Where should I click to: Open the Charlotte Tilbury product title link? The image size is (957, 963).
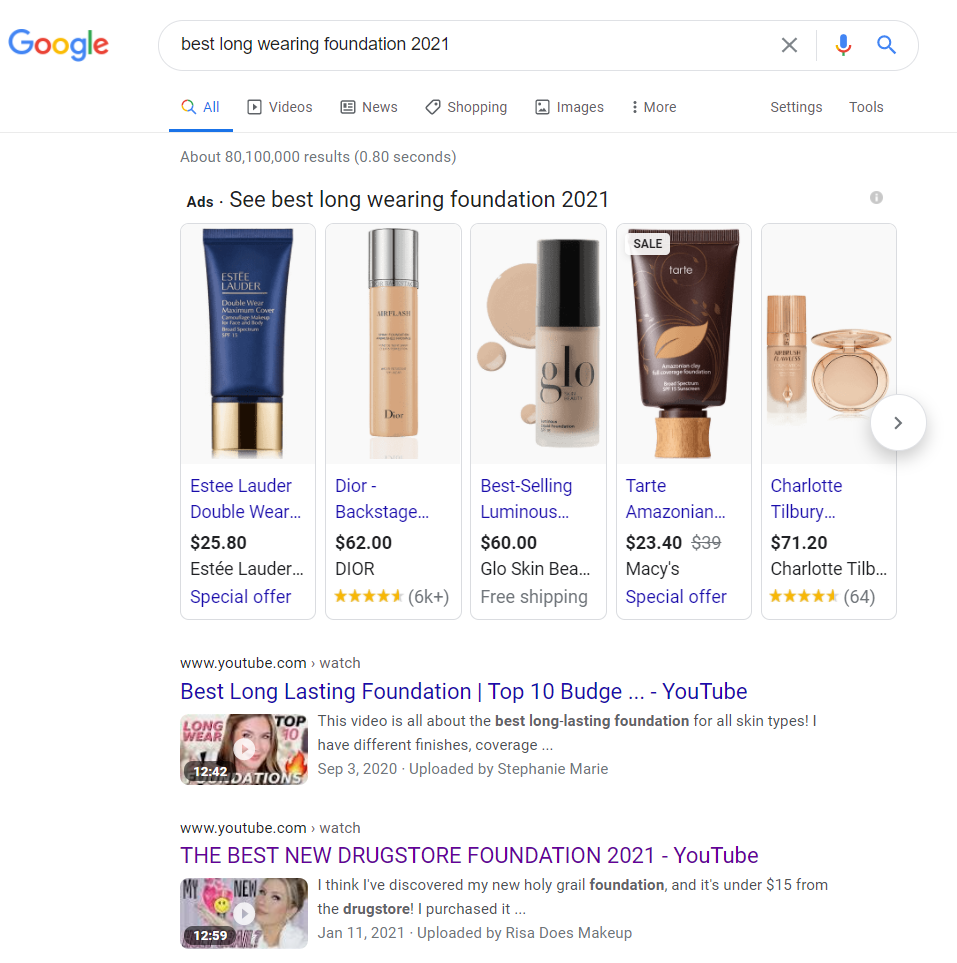tap(807, 499)
